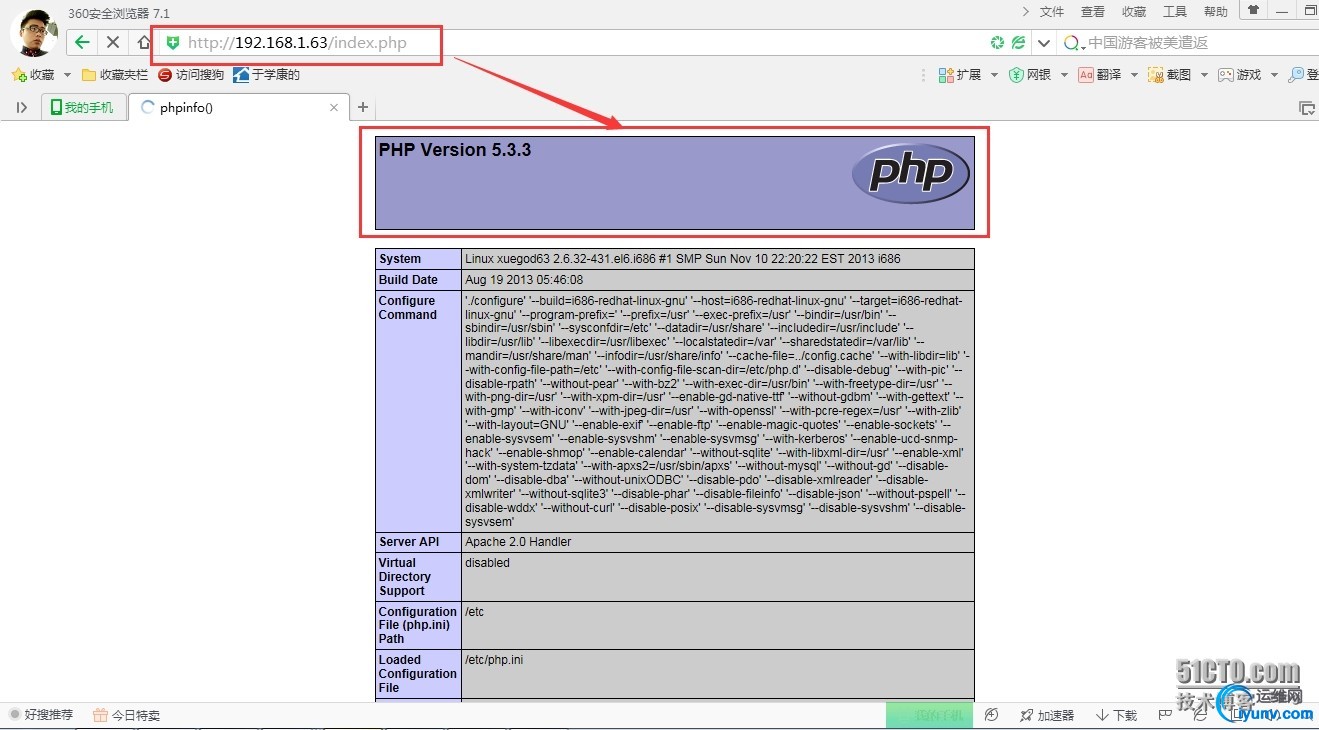Click the green security shield in address bar

click(x=173, y=42)
